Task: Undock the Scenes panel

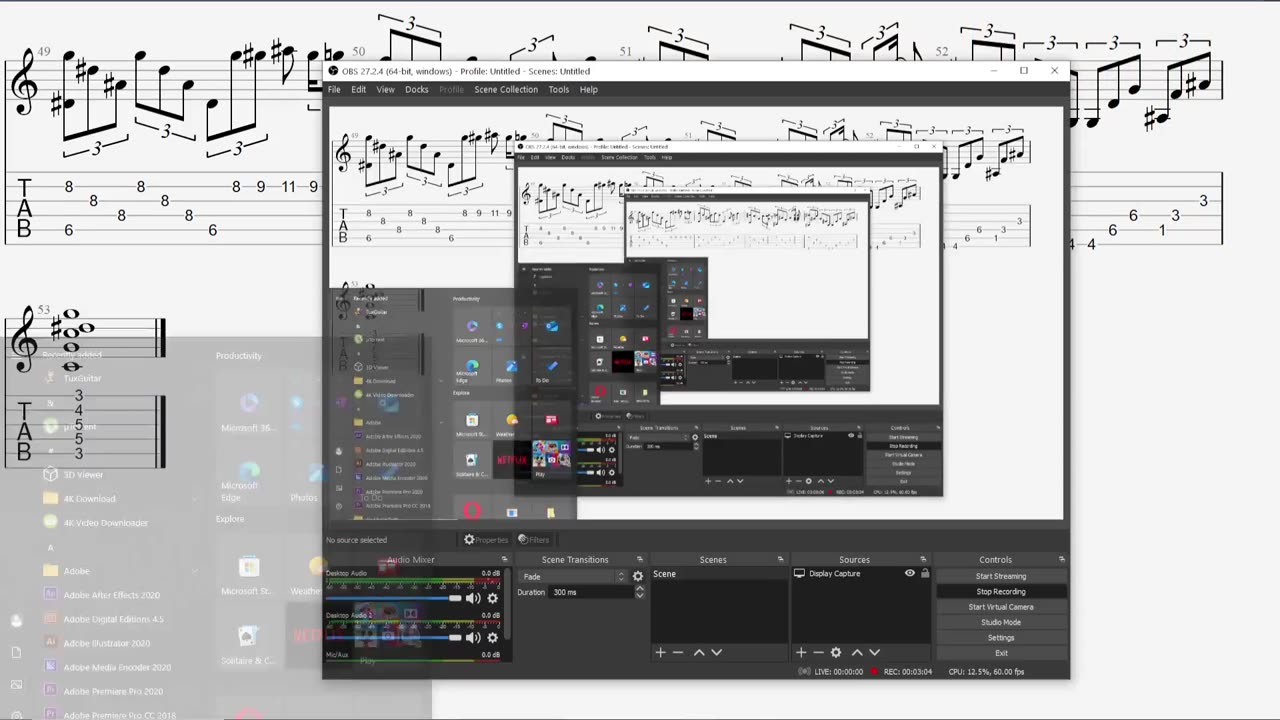Action: [780, 560]
